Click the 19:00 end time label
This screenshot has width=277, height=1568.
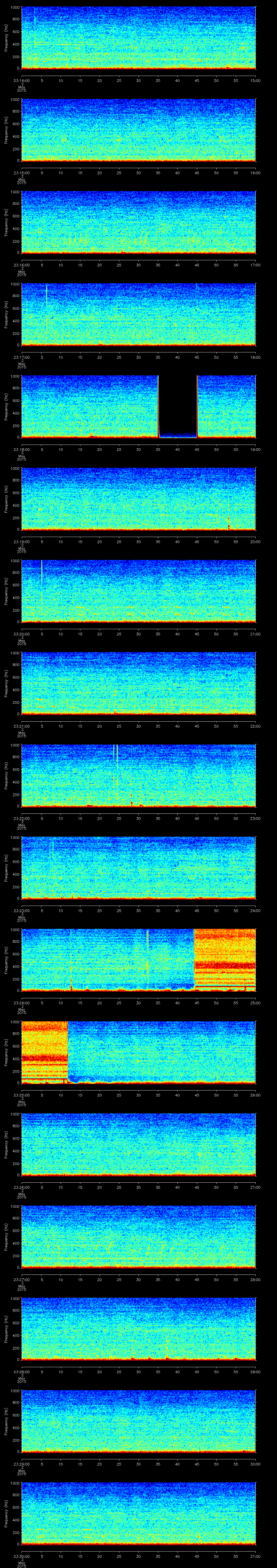[255, 449]
